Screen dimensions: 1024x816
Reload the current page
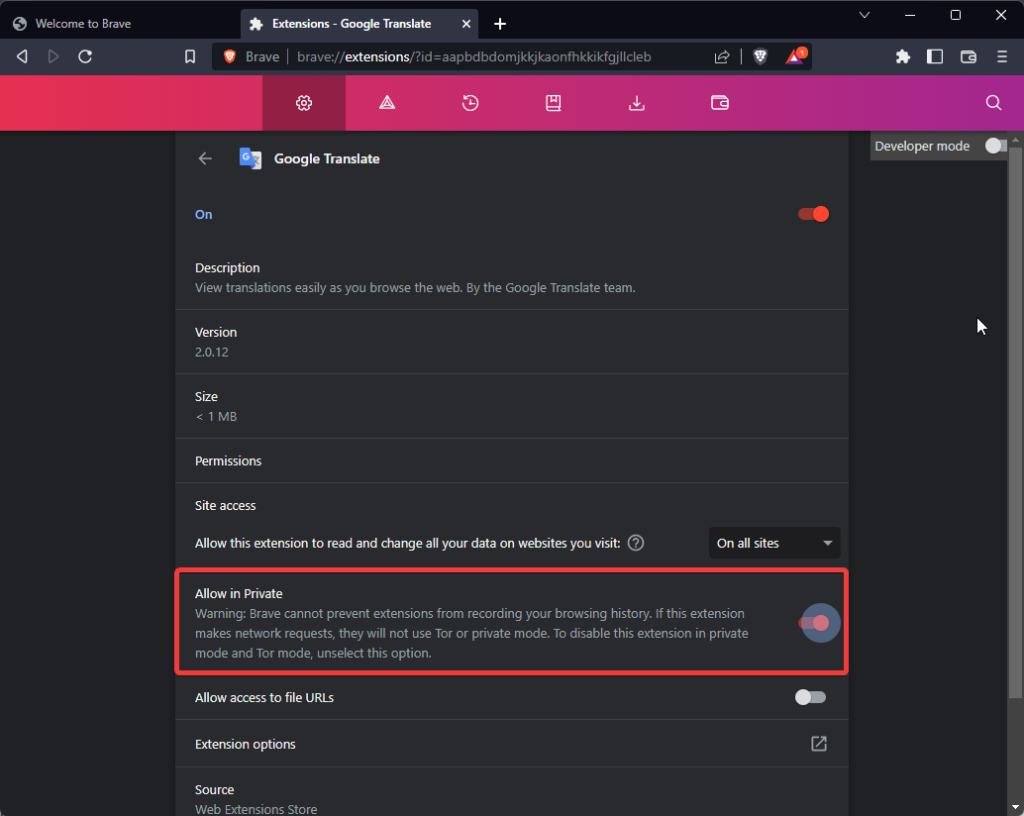tap(85, 57)
